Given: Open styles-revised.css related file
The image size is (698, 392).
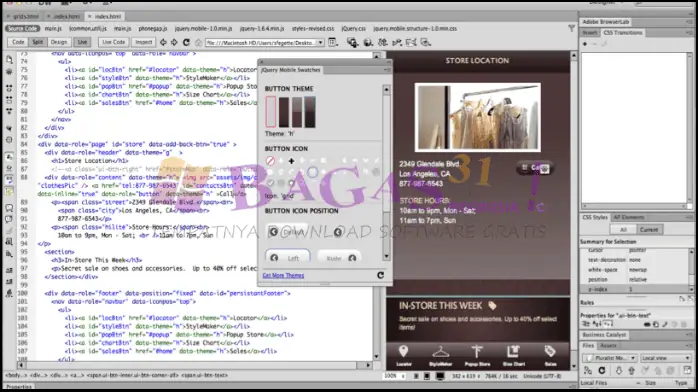Looking at the screenshot, I should point(313,28).
